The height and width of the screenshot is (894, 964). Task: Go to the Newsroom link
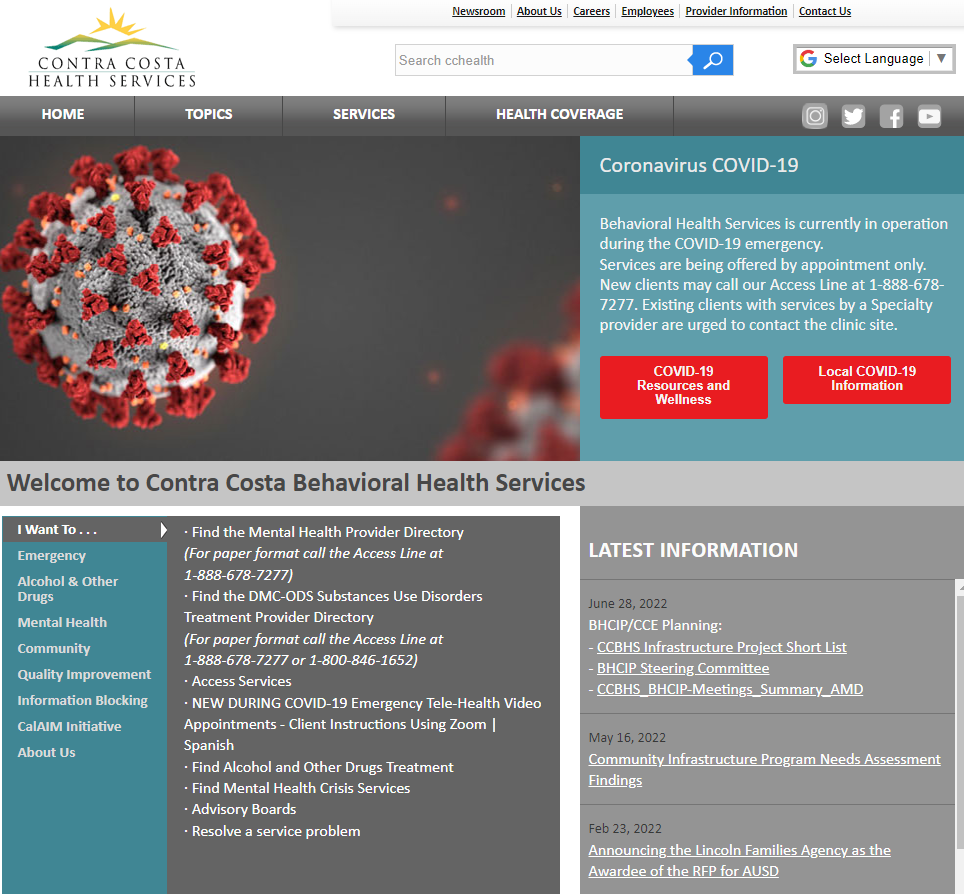478,11
